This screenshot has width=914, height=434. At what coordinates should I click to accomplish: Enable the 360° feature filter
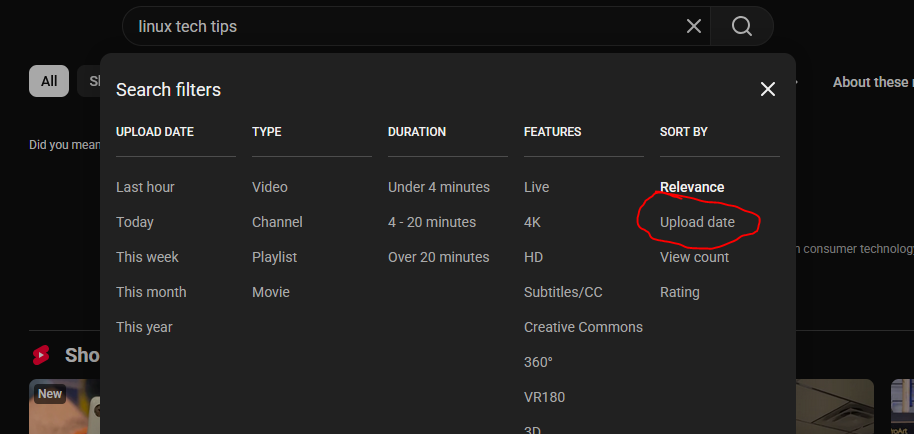click(538, 362)
